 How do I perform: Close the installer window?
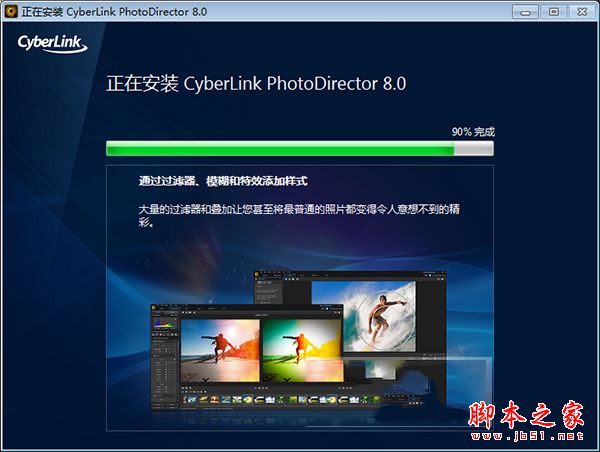tap(582, 12)
